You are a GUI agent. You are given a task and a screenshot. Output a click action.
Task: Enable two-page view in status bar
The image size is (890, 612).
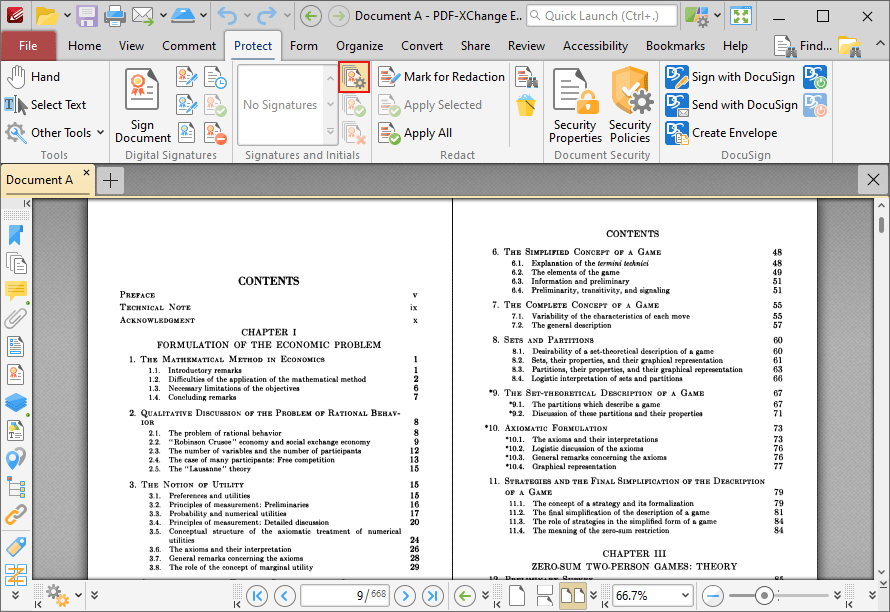[x=571, y=595]
